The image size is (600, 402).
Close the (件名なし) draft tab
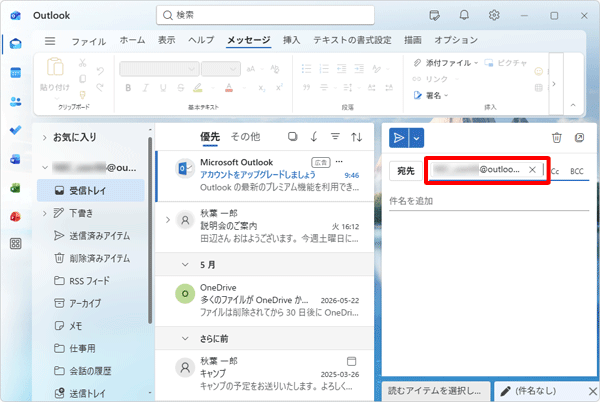click(593, 391)
